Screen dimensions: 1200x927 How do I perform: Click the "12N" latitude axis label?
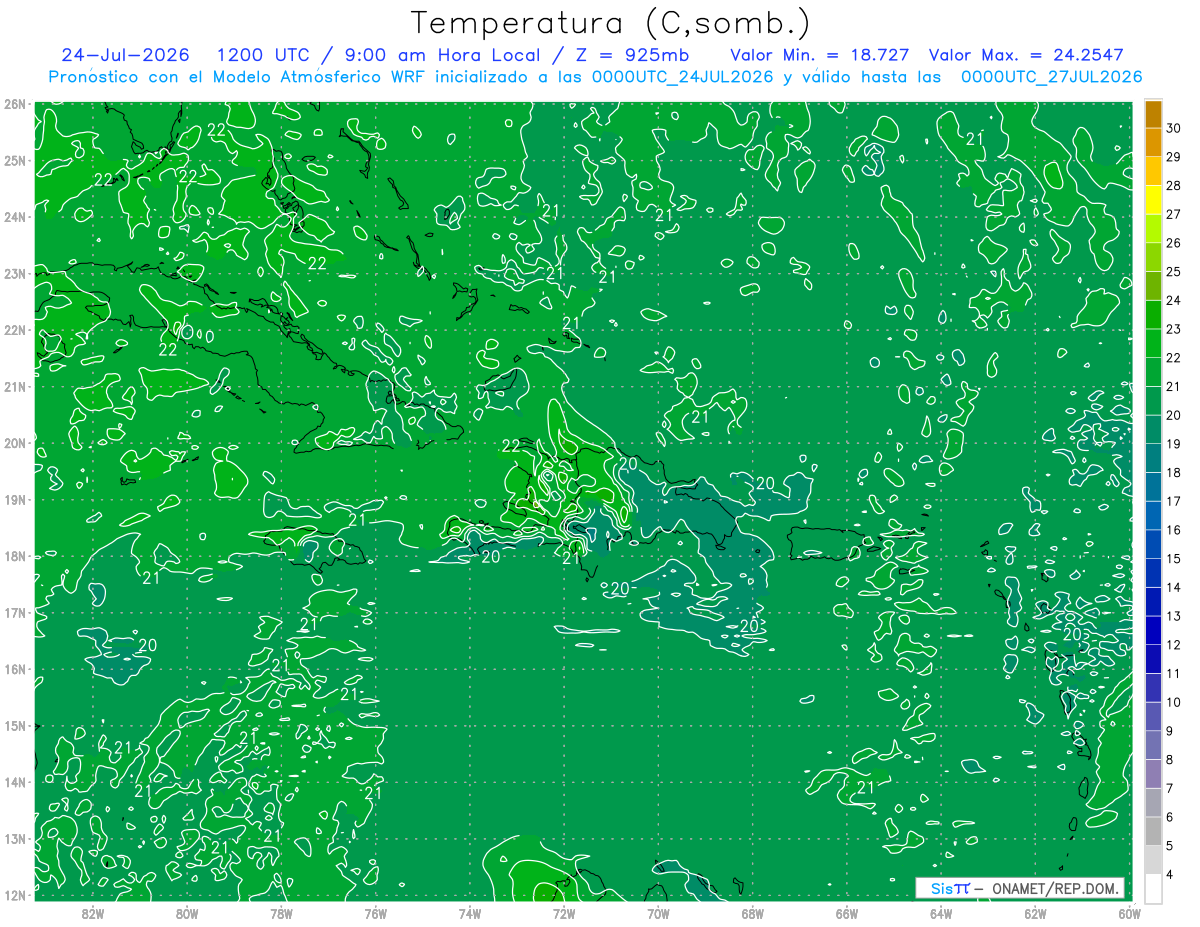tap(15, 895)
